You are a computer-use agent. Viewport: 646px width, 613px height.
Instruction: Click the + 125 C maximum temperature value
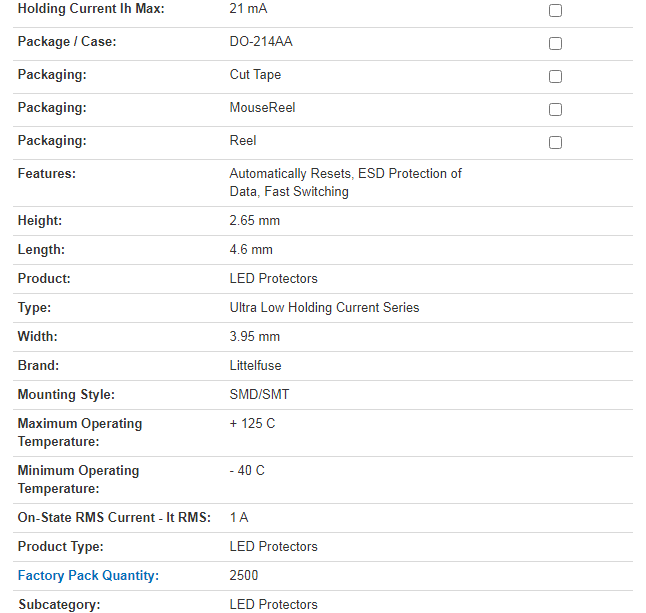pyautogui.click(x=252, y=423)
